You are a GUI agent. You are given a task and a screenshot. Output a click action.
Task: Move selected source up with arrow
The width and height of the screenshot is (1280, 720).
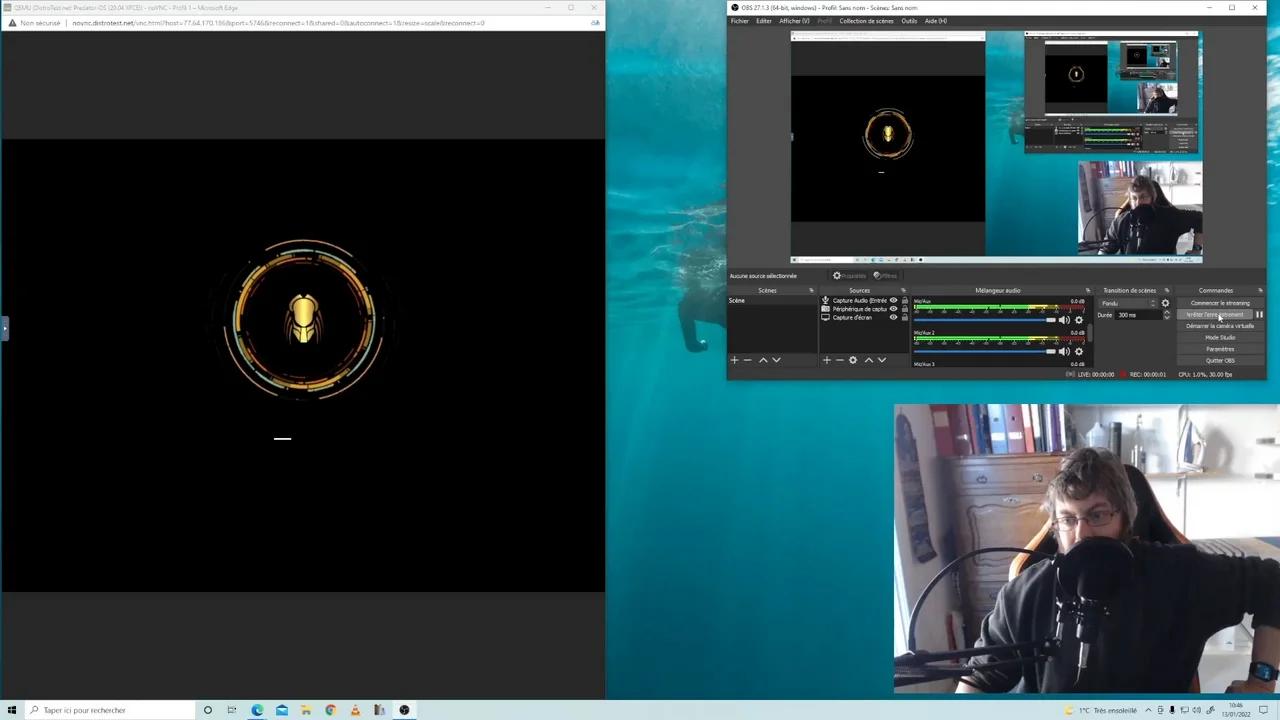(868, 360)
